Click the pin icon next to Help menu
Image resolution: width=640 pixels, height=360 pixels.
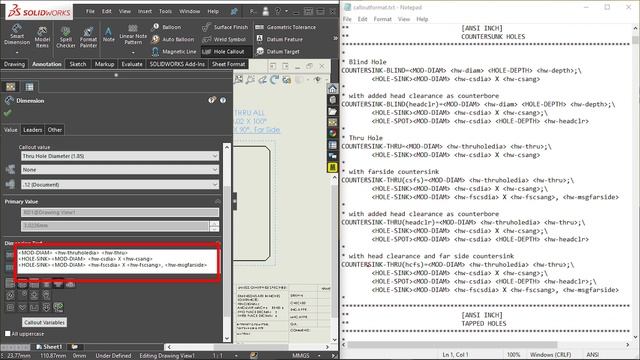(x=234, y=11)
